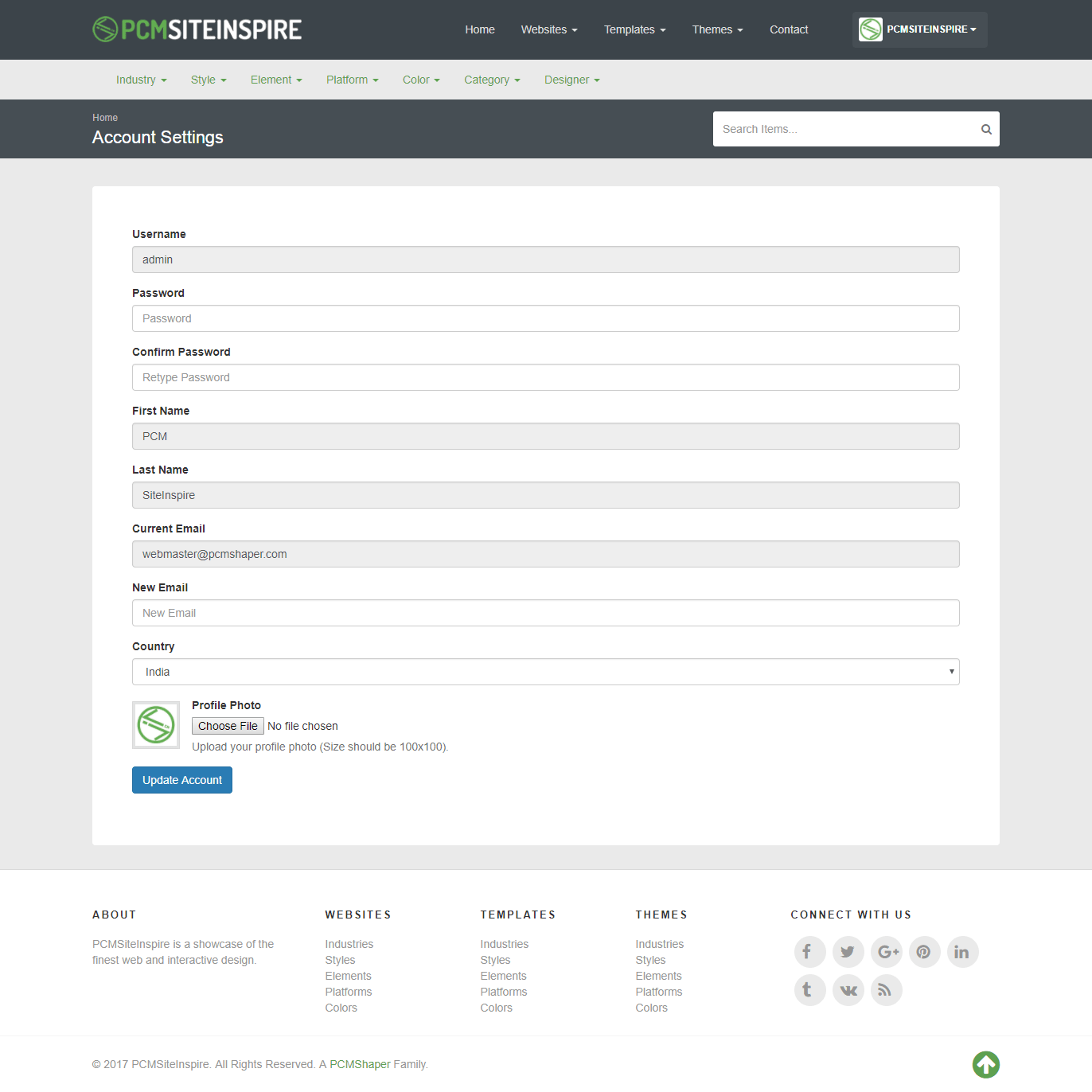This screenshot has height=1092, width=1092.
Task: Click the First Name field
Action: click(x=546, y=436)
